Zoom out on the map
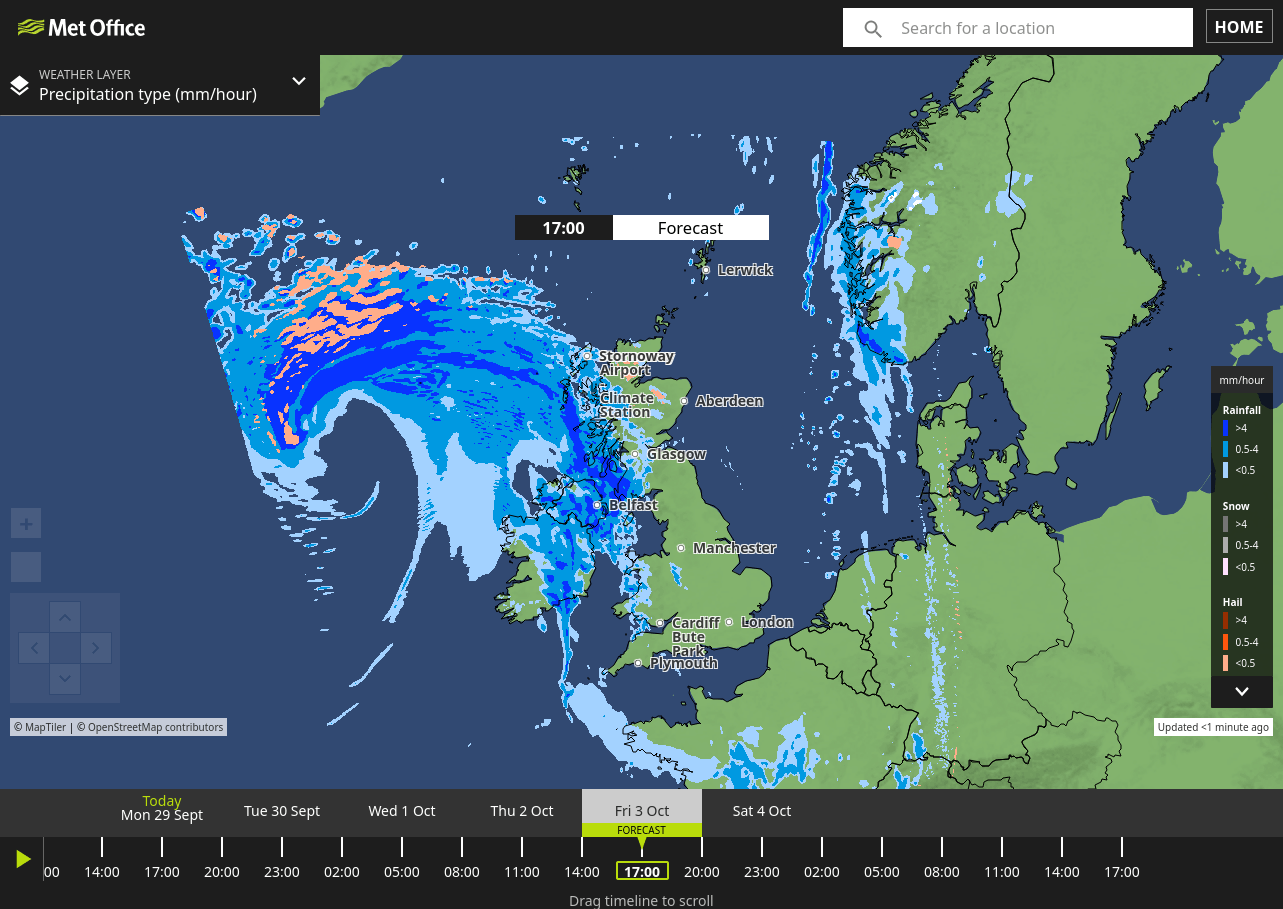This screenshot has width=1283, height=909. 26,567
